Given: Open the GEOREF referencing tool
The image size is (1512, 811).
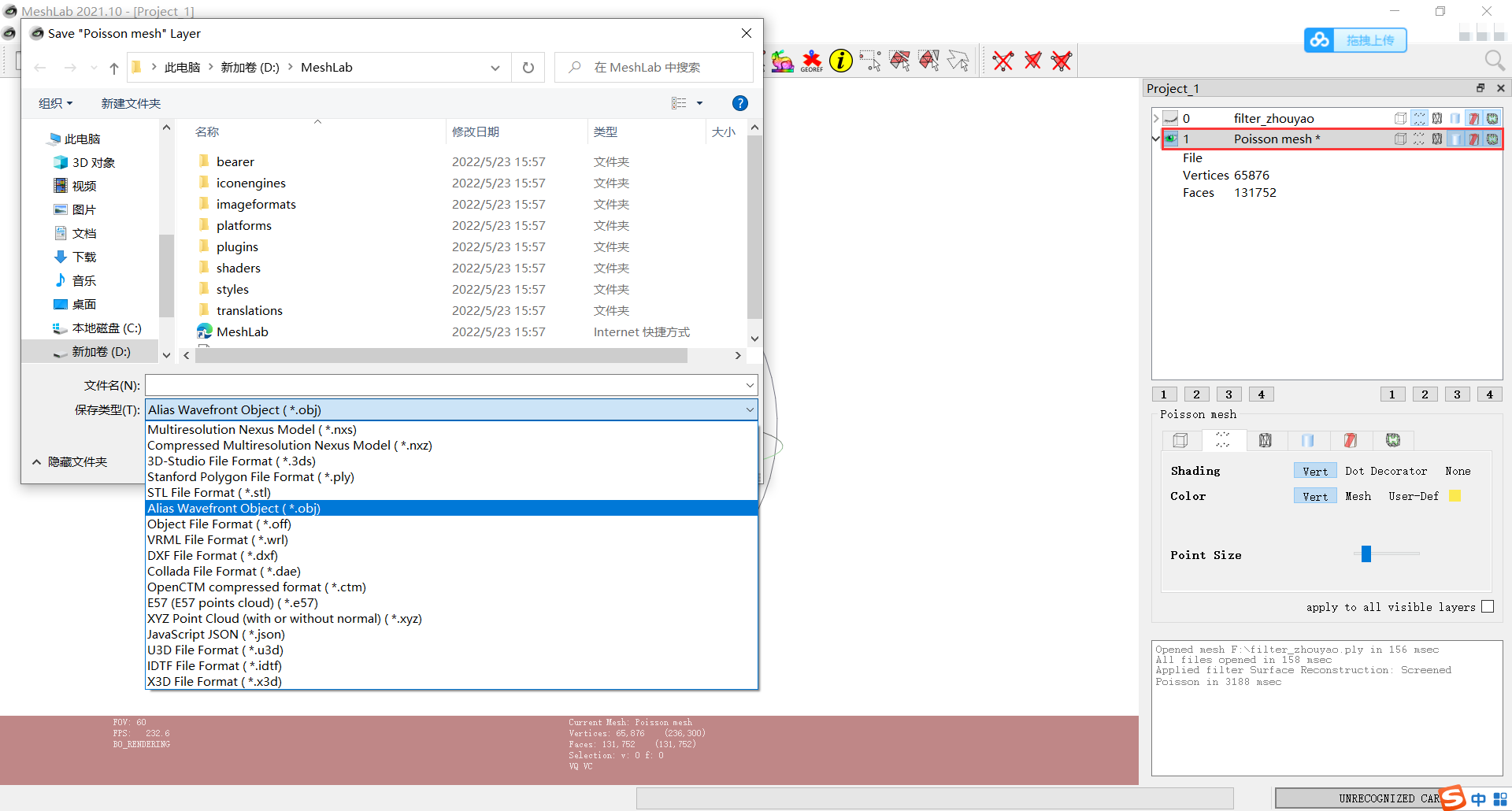Looking at the screenshot, I should 812,61.
